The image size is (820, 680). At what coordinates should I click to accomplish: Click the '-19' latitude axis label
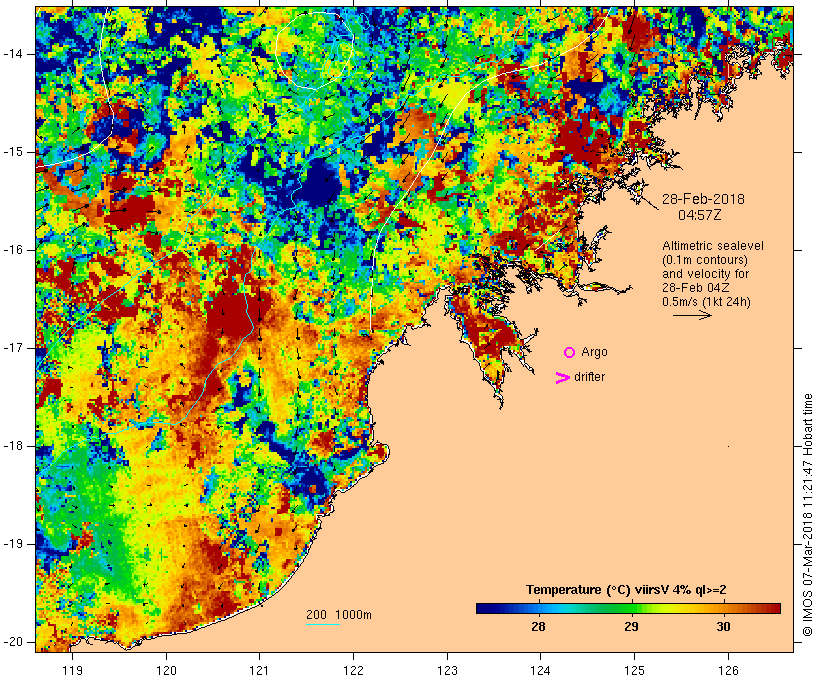point(13,544)
